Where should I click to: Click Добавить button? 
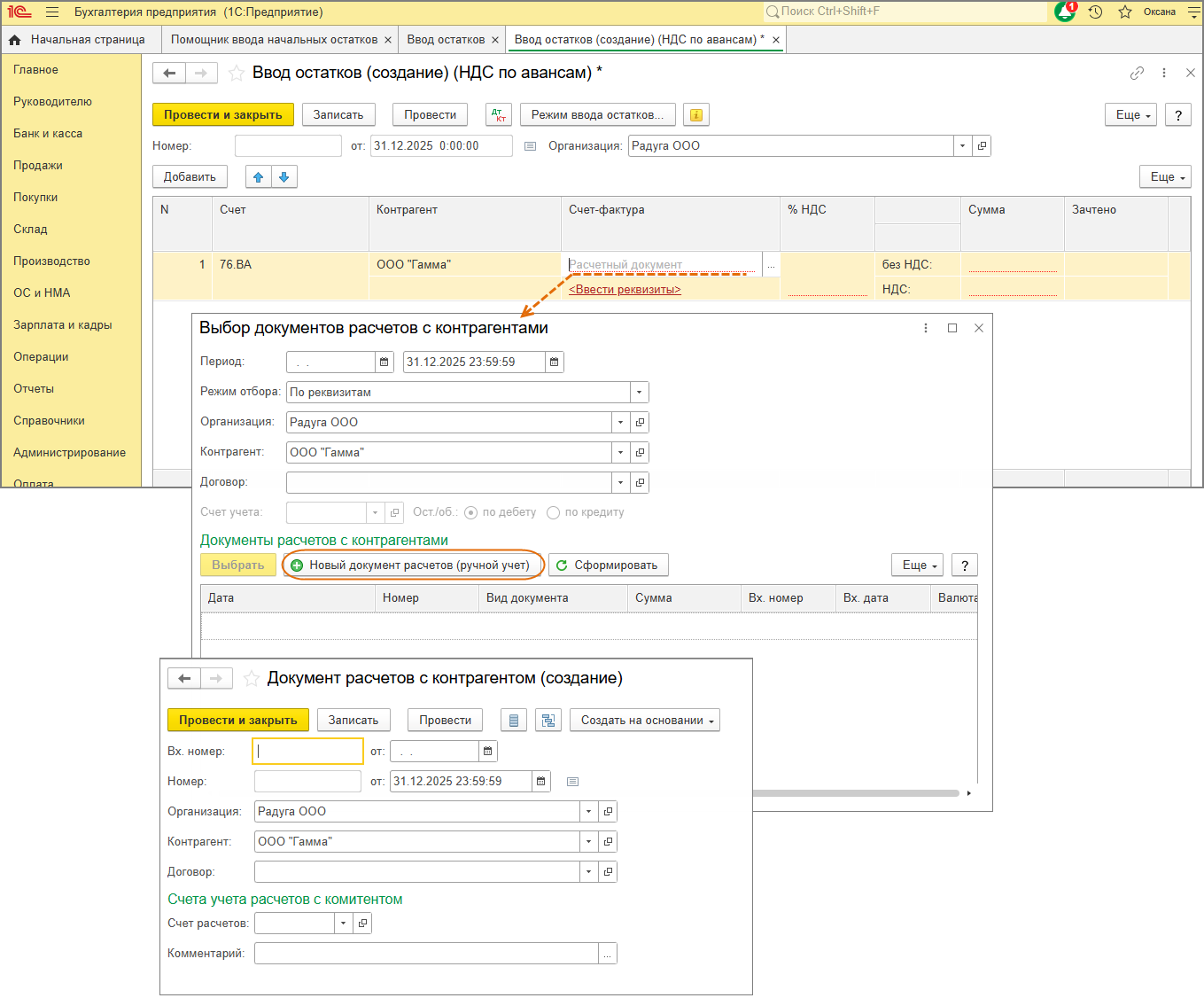[190, 177]
